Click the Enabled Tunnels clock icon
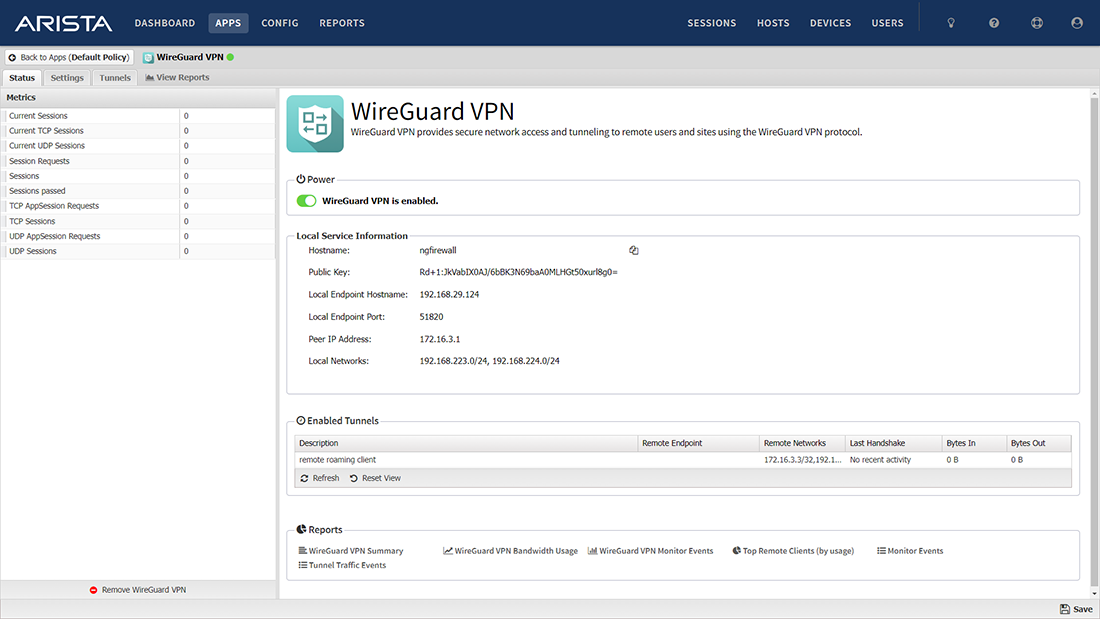 point(300,421)
